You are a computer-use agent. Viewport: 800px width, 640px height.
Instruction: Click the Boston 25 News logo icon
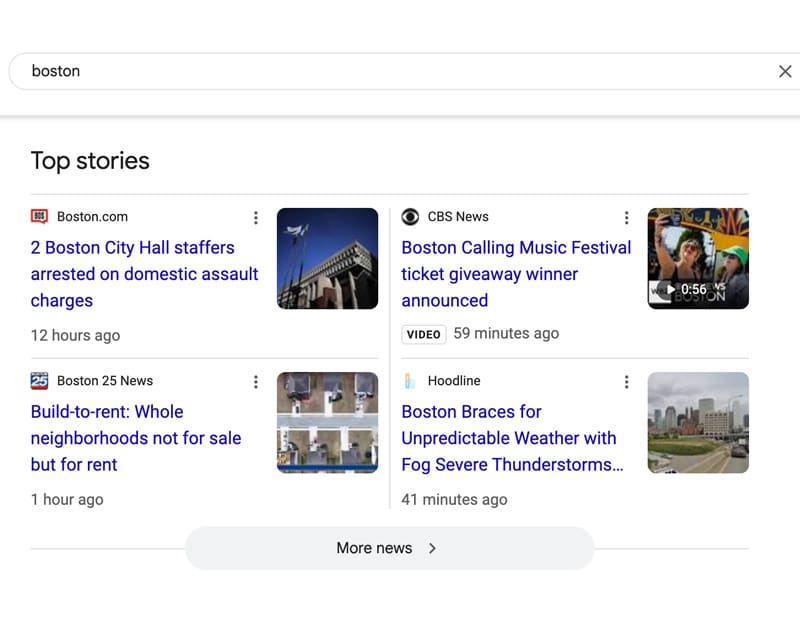click(39, 381)
